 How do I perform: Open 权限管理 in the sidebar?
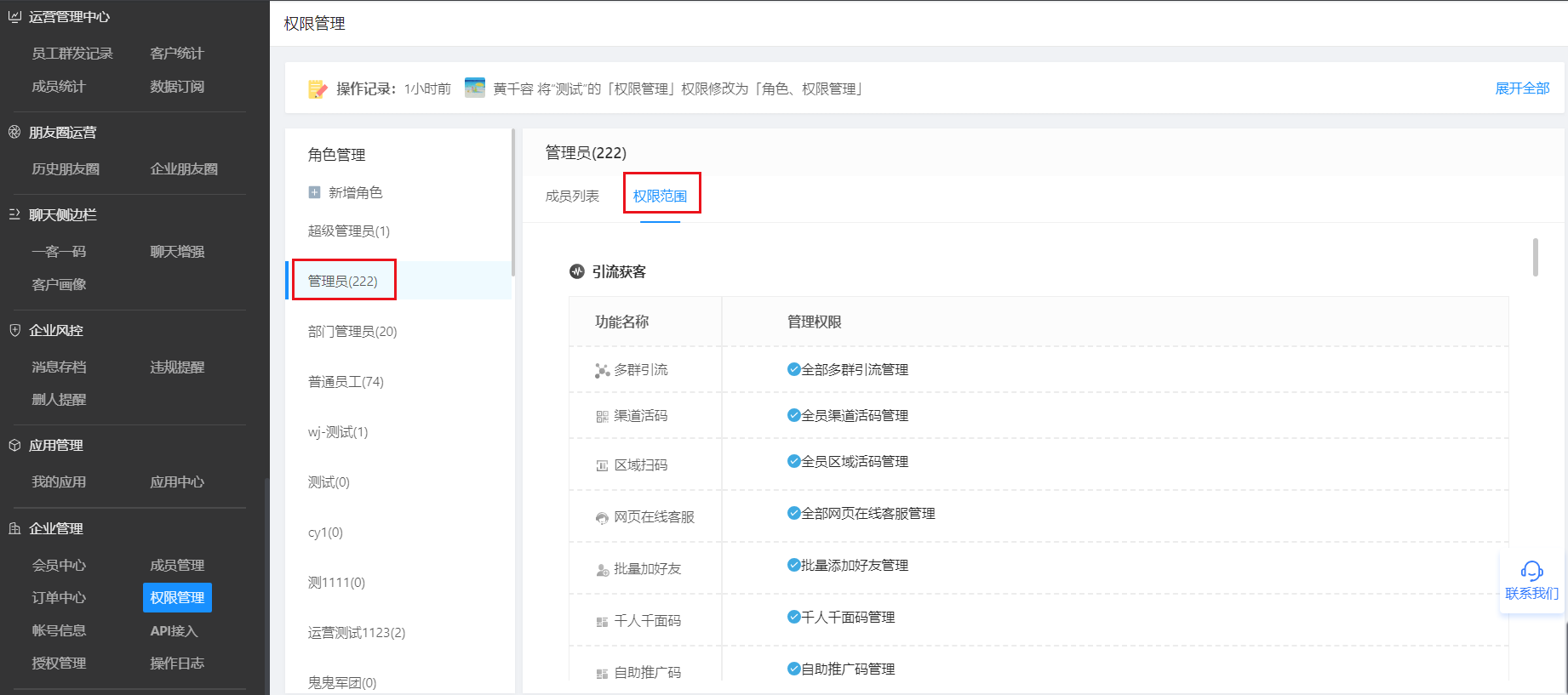177,597
